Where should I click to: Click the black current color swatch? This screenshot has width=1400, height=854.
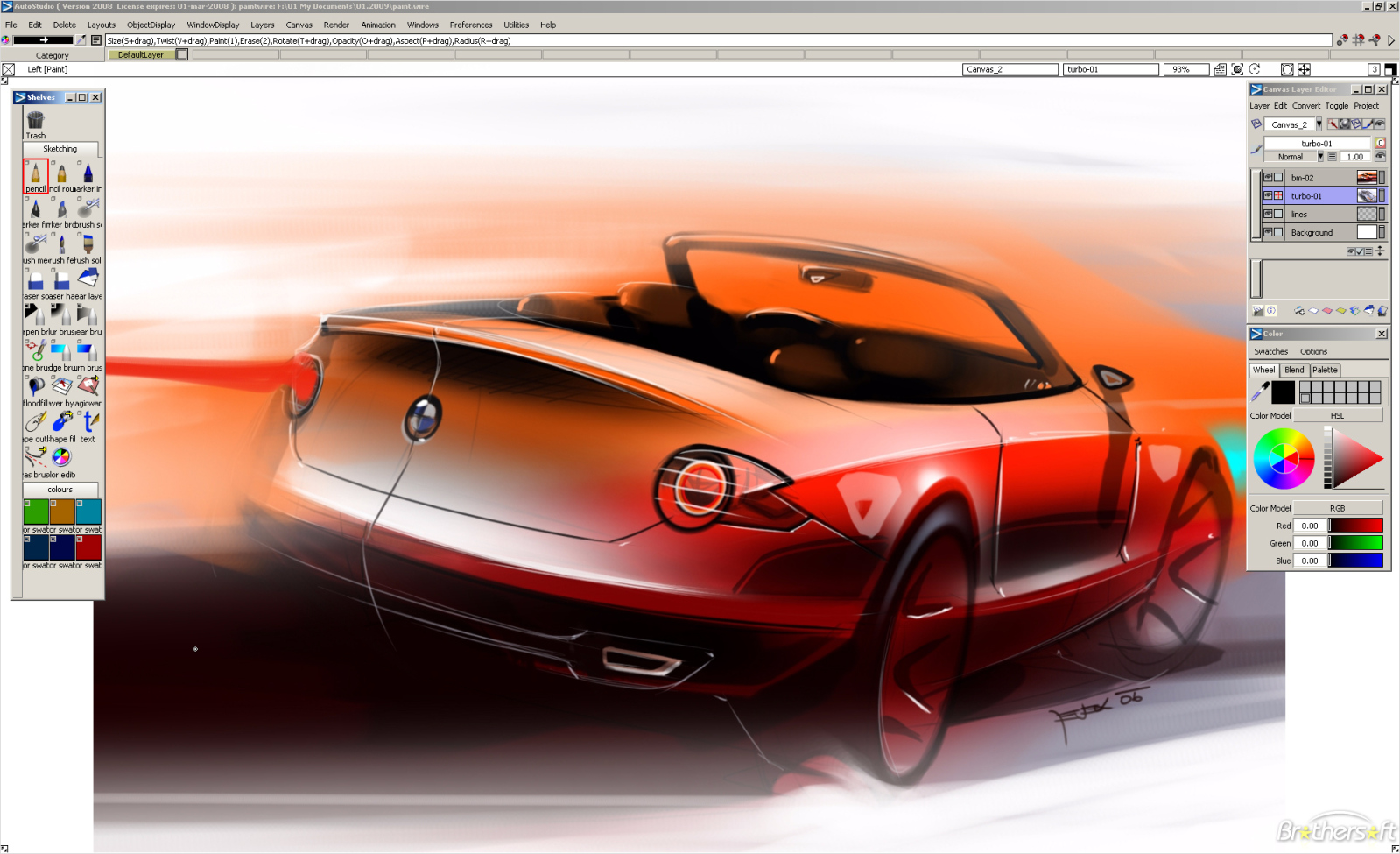click(1283, 392)
